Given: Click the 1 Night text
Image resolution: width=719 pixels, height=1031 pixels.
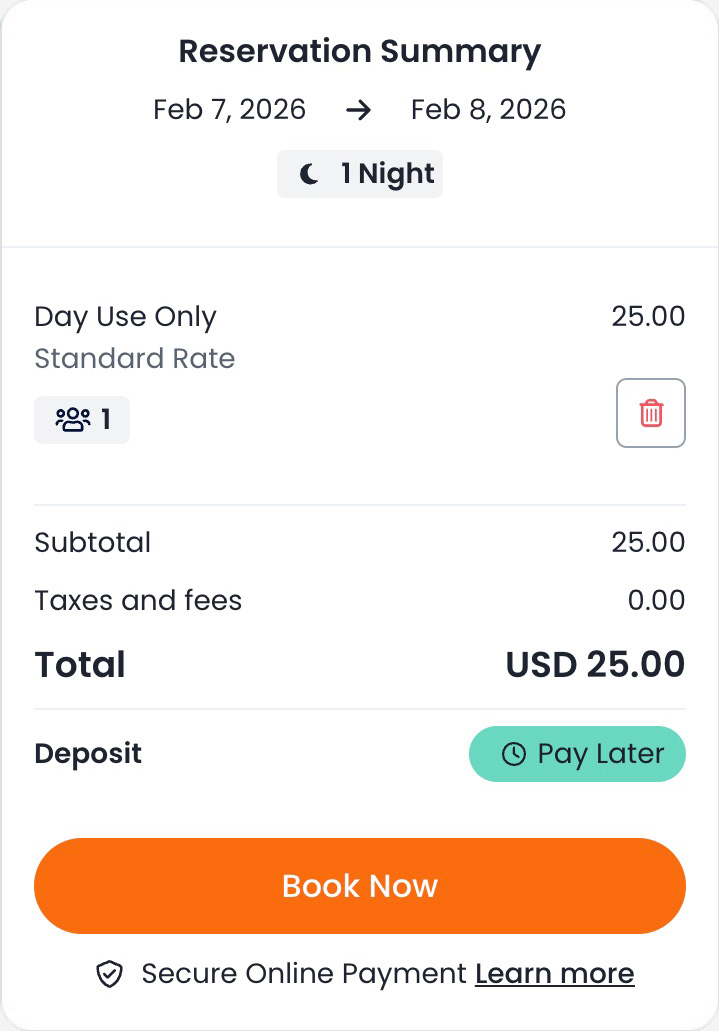Looking at the screenshot, I should pyautogui.click(x=387, y=174).
